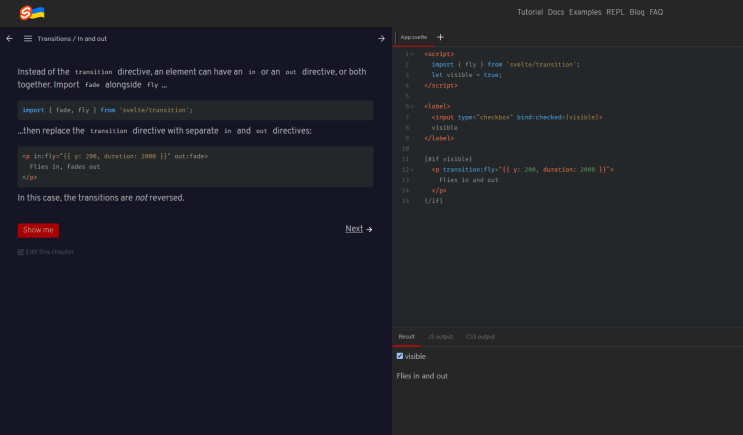Click 'Flies in, fades out' snippet text

click(64, 167)
